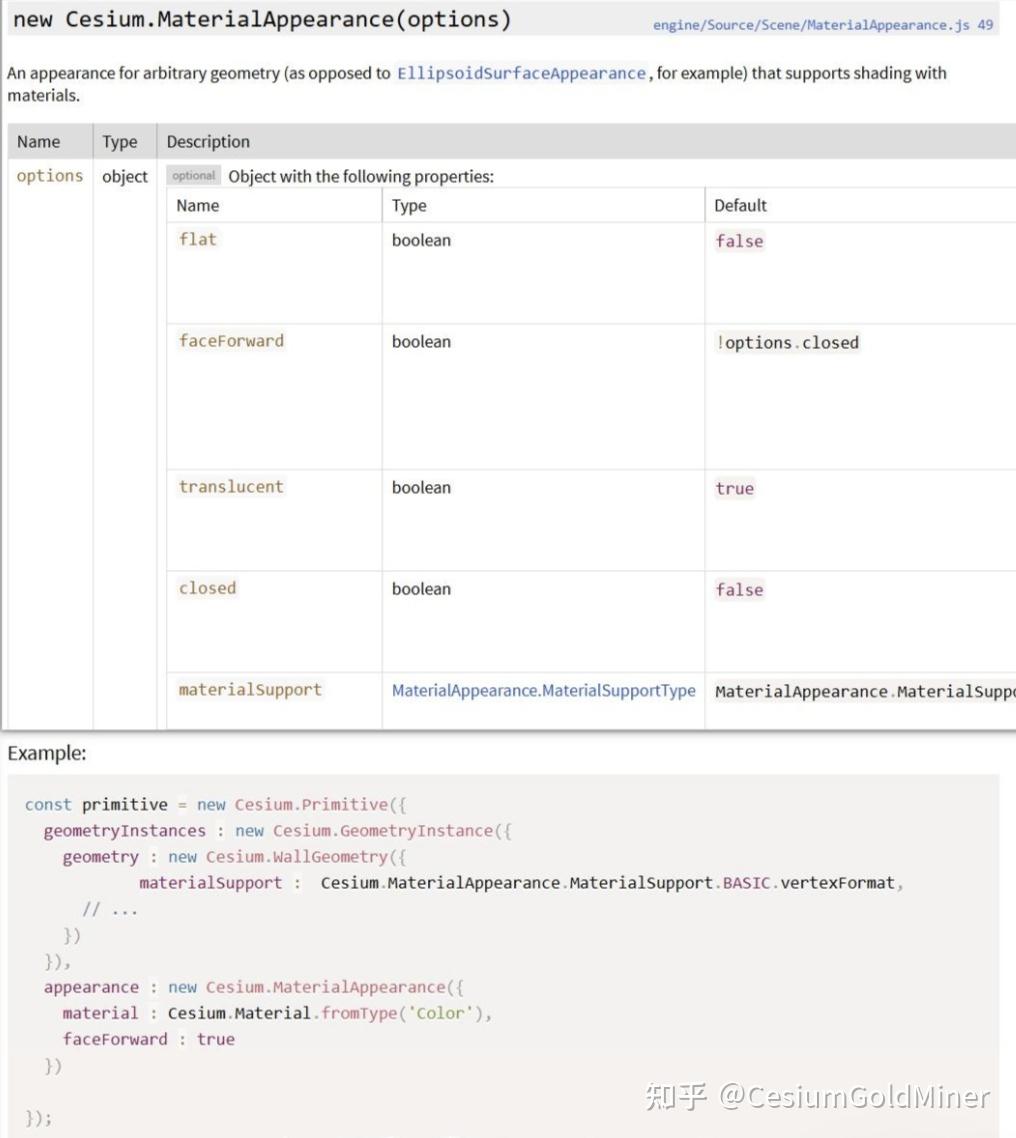Click the 'faceForward : true' code line

(x=148, y=1039)
